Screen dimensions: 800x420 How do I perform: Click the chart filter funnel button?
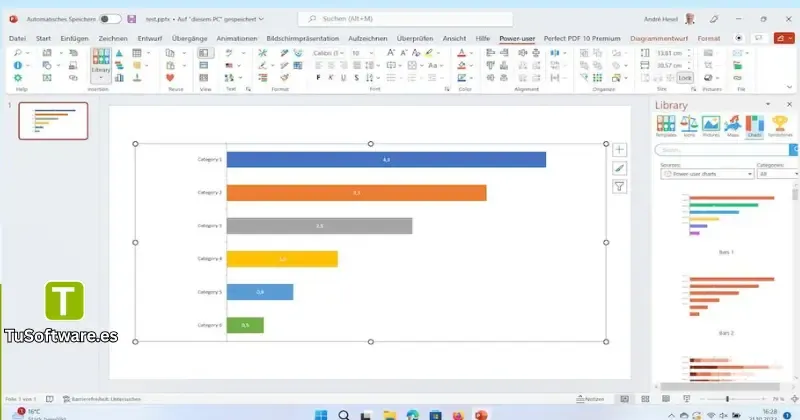[619, 187]
